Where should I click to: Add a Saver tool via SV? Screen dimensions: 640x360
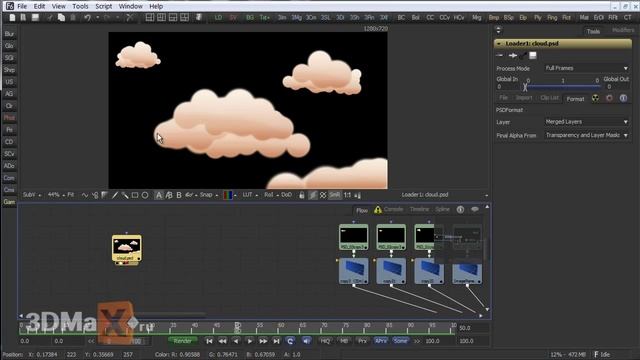(233, 18)
